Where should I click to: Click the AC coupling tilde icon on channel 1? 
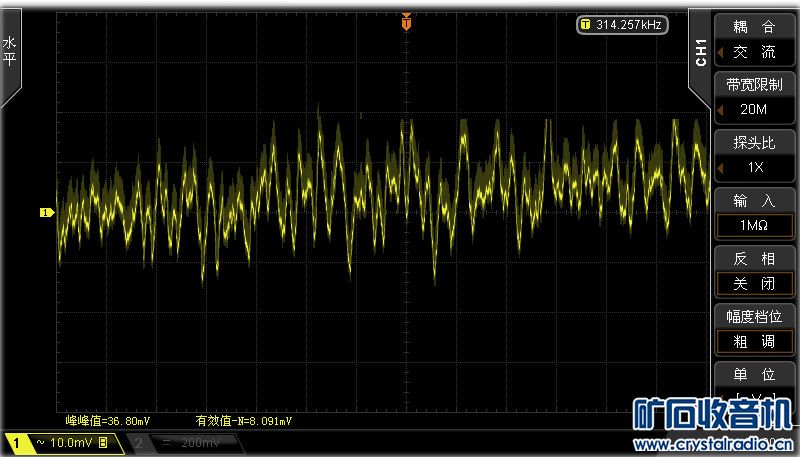coord(41,442)
